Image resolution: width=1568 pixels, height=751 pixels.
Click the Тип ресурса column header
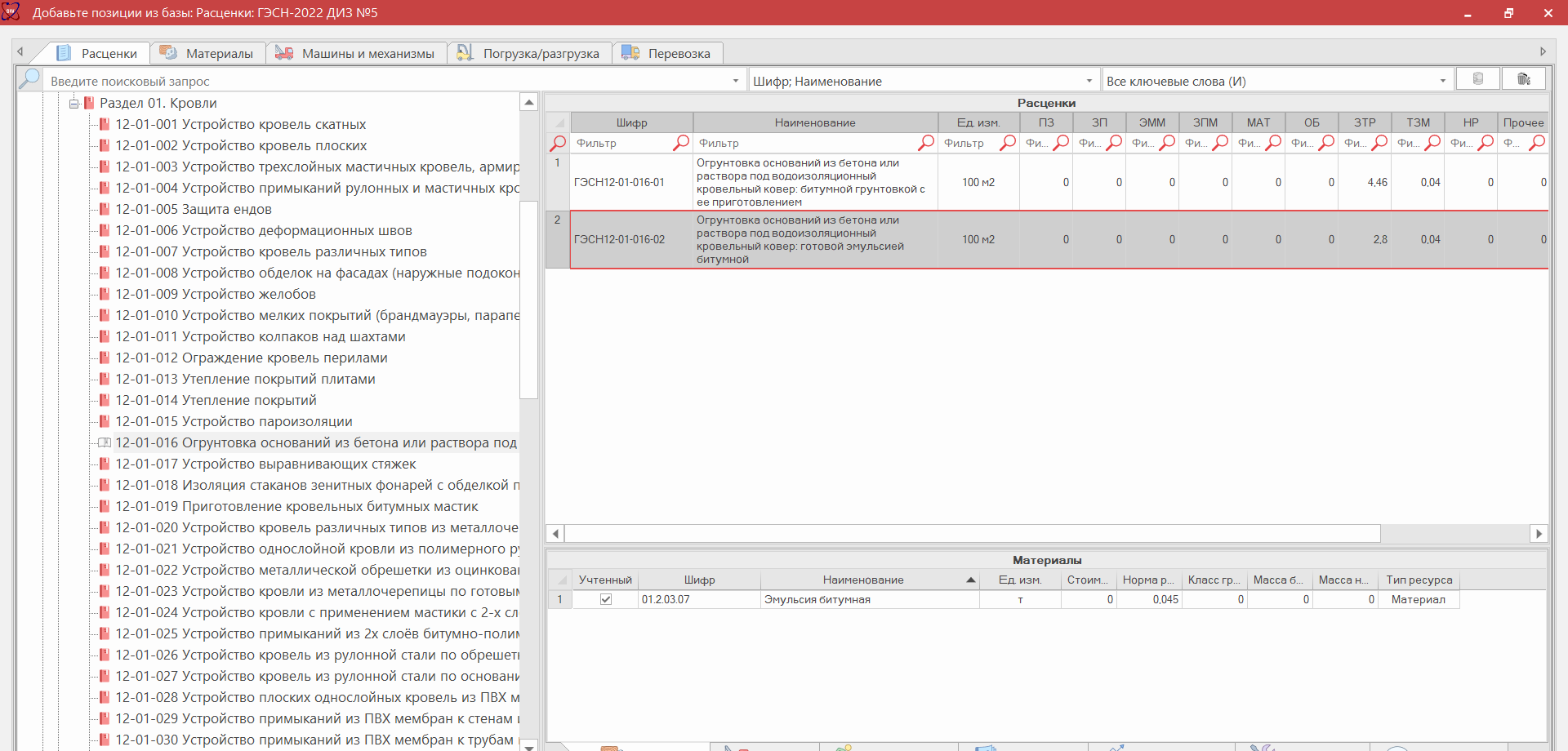1419,580
